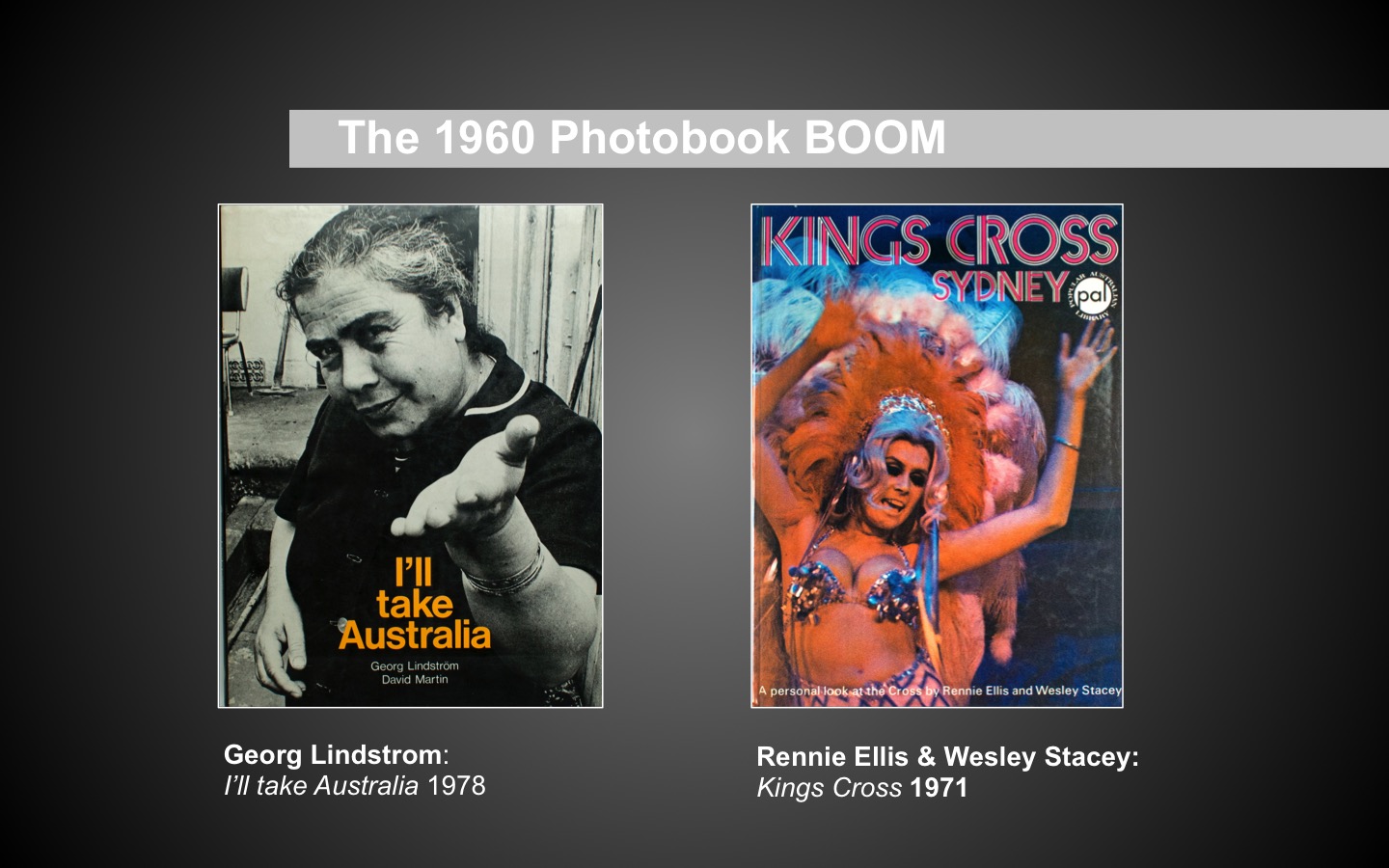Viewport: 1389px width, 868px height.
Task: Click the bold '1971' year in the caption
Action: point(939,788)
